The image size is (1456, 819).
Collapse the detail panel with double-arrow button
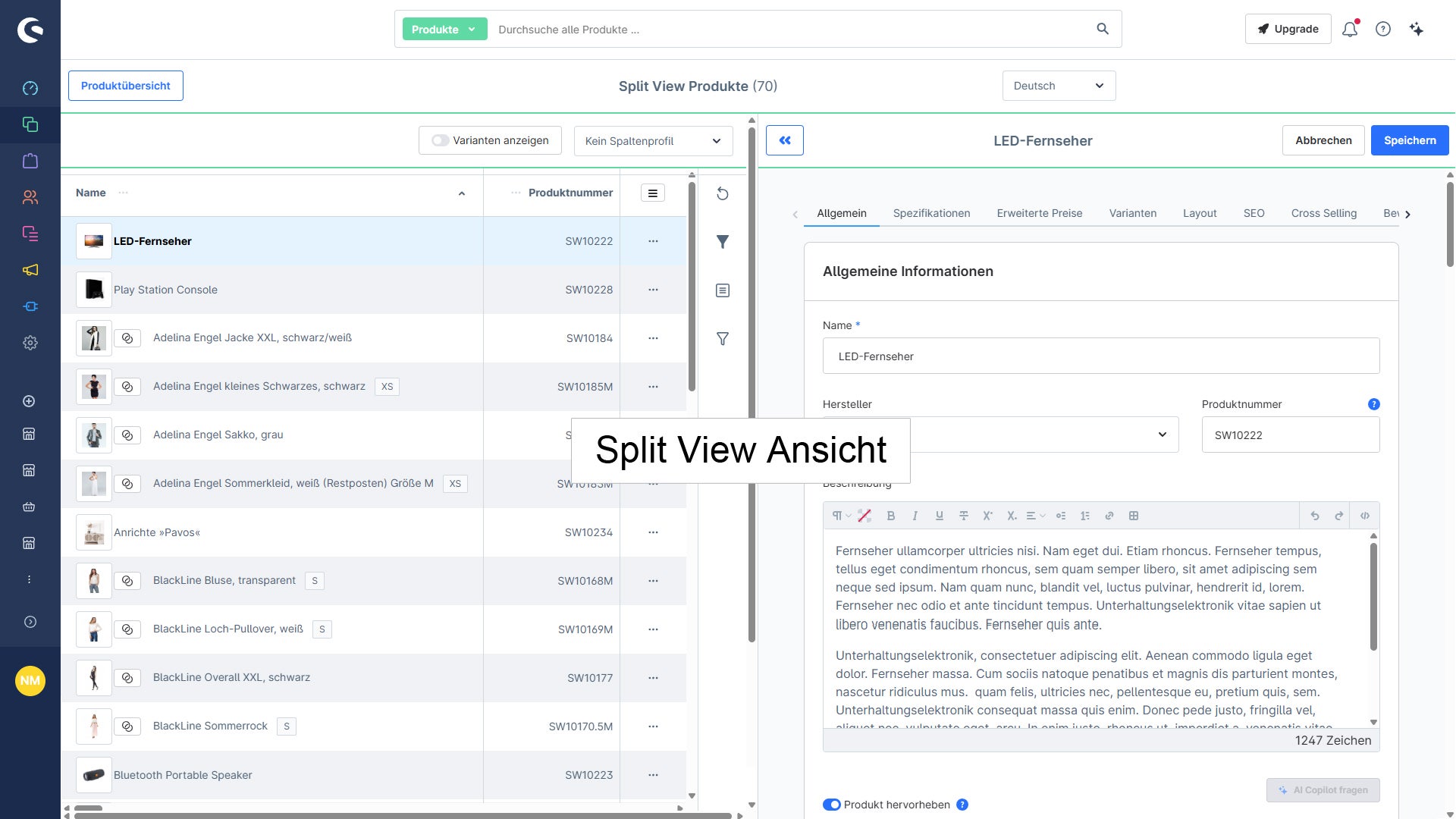tap(785, 140)
